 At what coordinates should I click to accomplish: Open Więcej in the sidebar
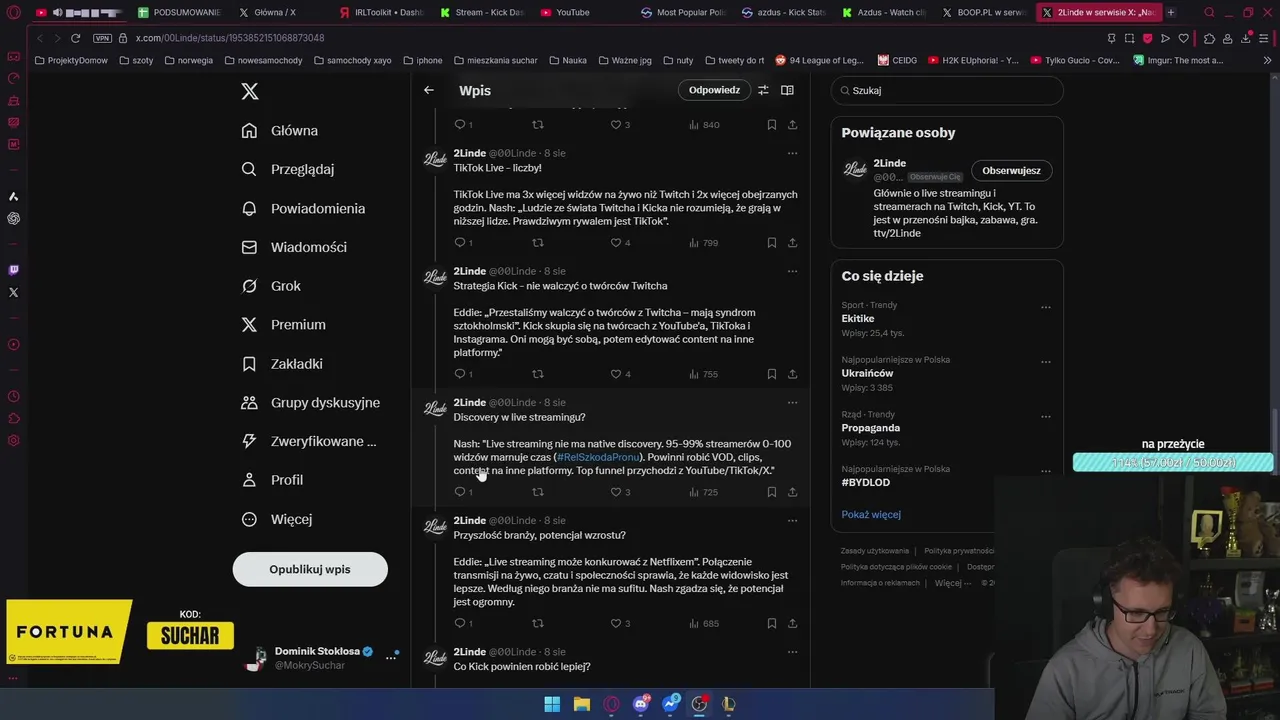[x=277, y=519]
